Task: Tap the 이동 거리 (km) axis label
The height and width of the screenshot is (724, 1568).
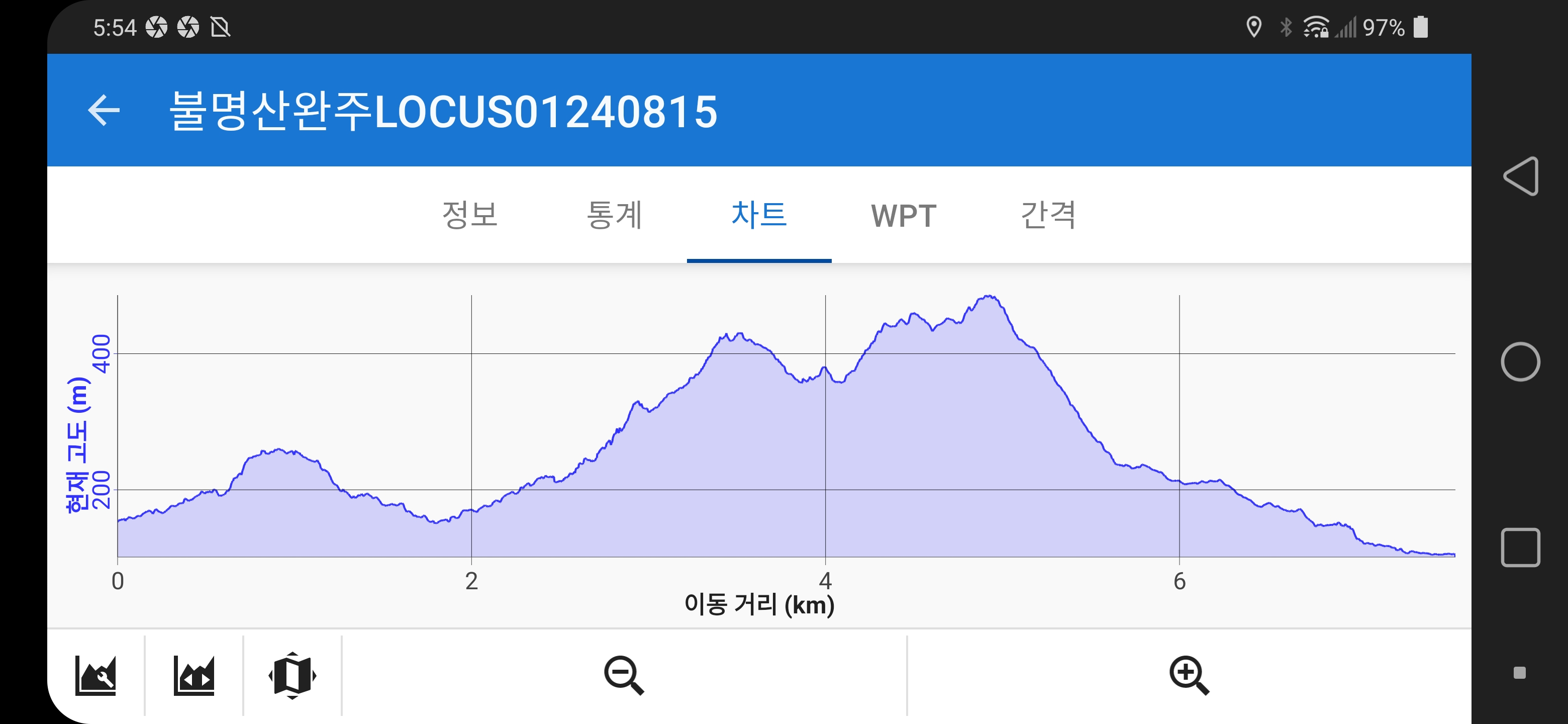Action: pos(759,605)
